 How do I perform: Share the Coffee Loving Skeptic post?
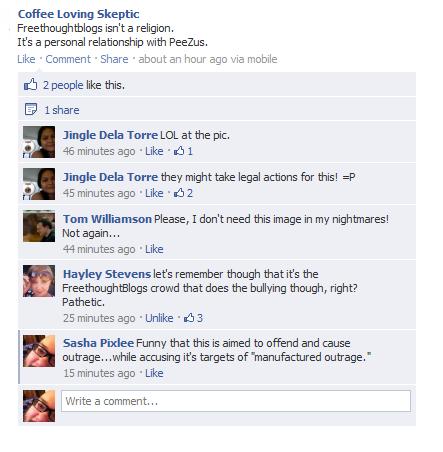(114, 59)
